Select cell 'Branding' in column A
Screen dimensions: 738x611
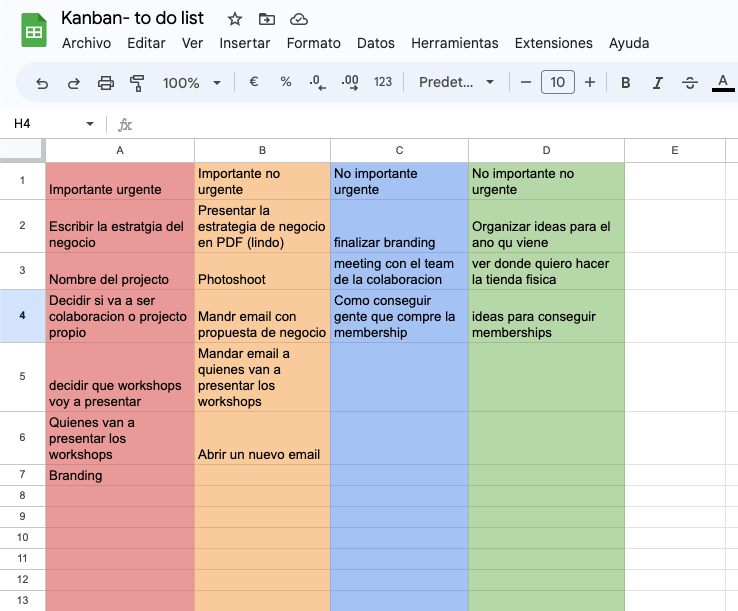120,475
